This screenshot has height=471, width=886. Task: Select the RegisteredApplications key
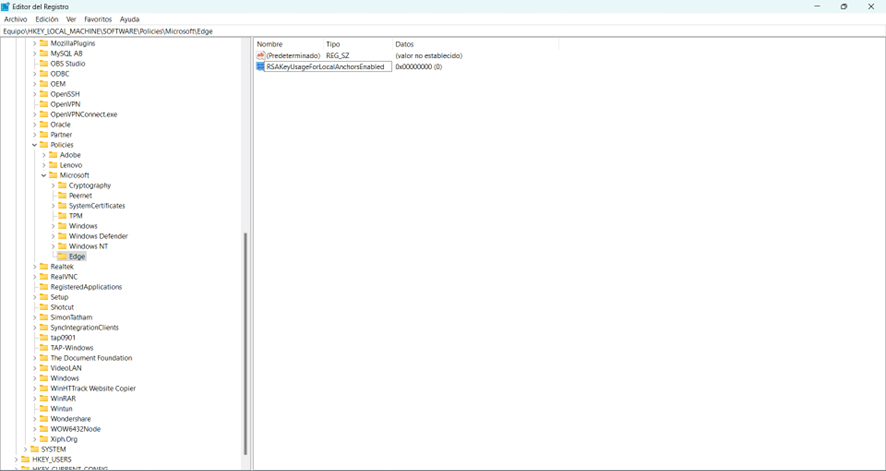coord(86,287)
